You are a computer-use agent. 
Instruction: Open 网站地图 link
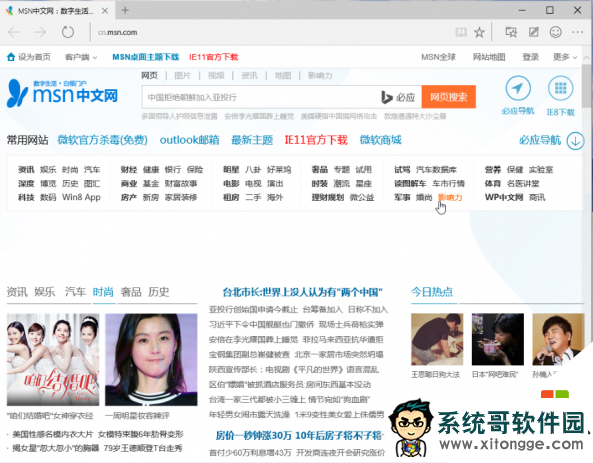489,57
